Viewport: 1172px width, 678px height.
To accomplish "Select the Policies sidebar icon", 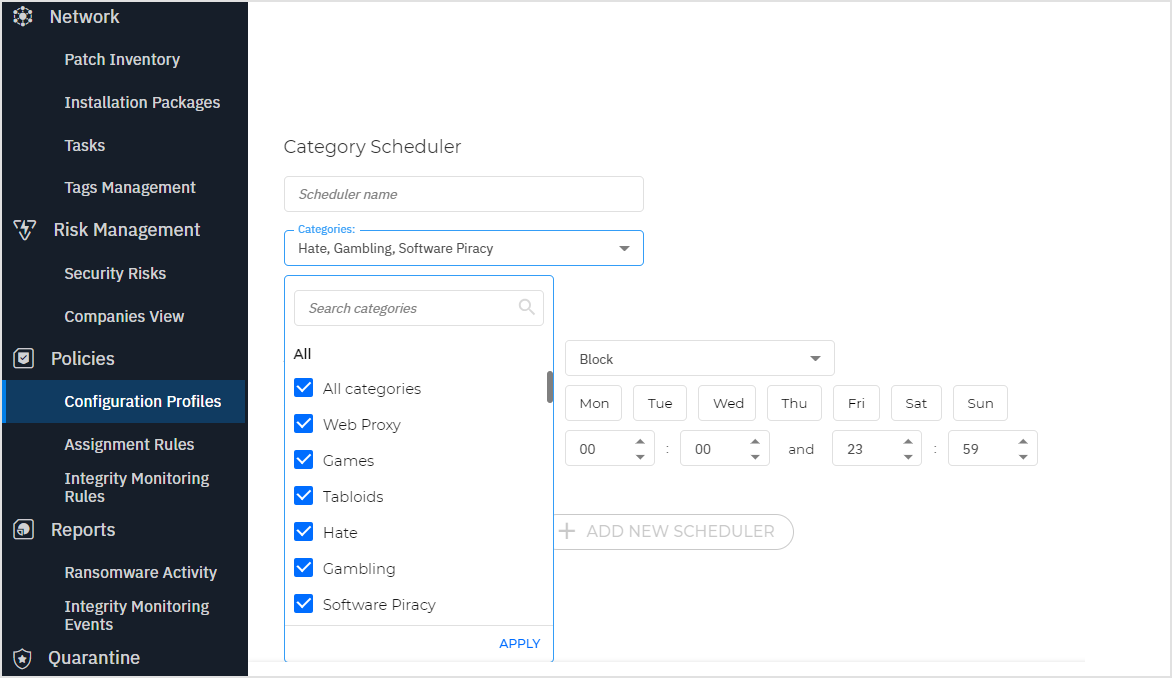I will 22,358.
